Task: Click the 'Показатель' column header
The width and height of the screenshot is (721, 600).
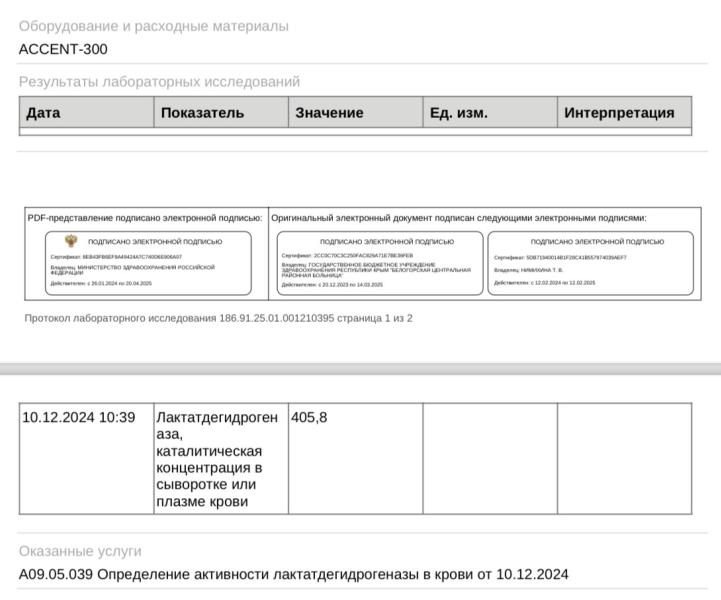Action: click(x=221, y=113)
